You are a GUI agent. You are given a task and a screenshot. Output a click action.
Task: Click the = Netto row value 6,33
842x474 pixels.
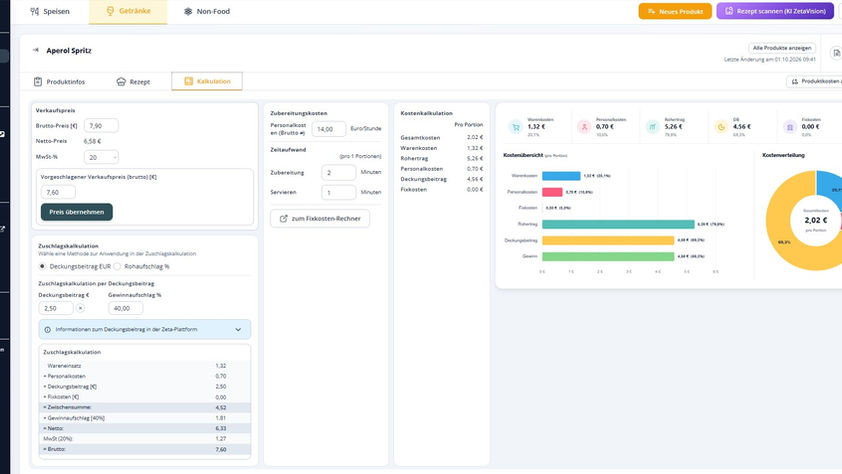coord(221,428)
